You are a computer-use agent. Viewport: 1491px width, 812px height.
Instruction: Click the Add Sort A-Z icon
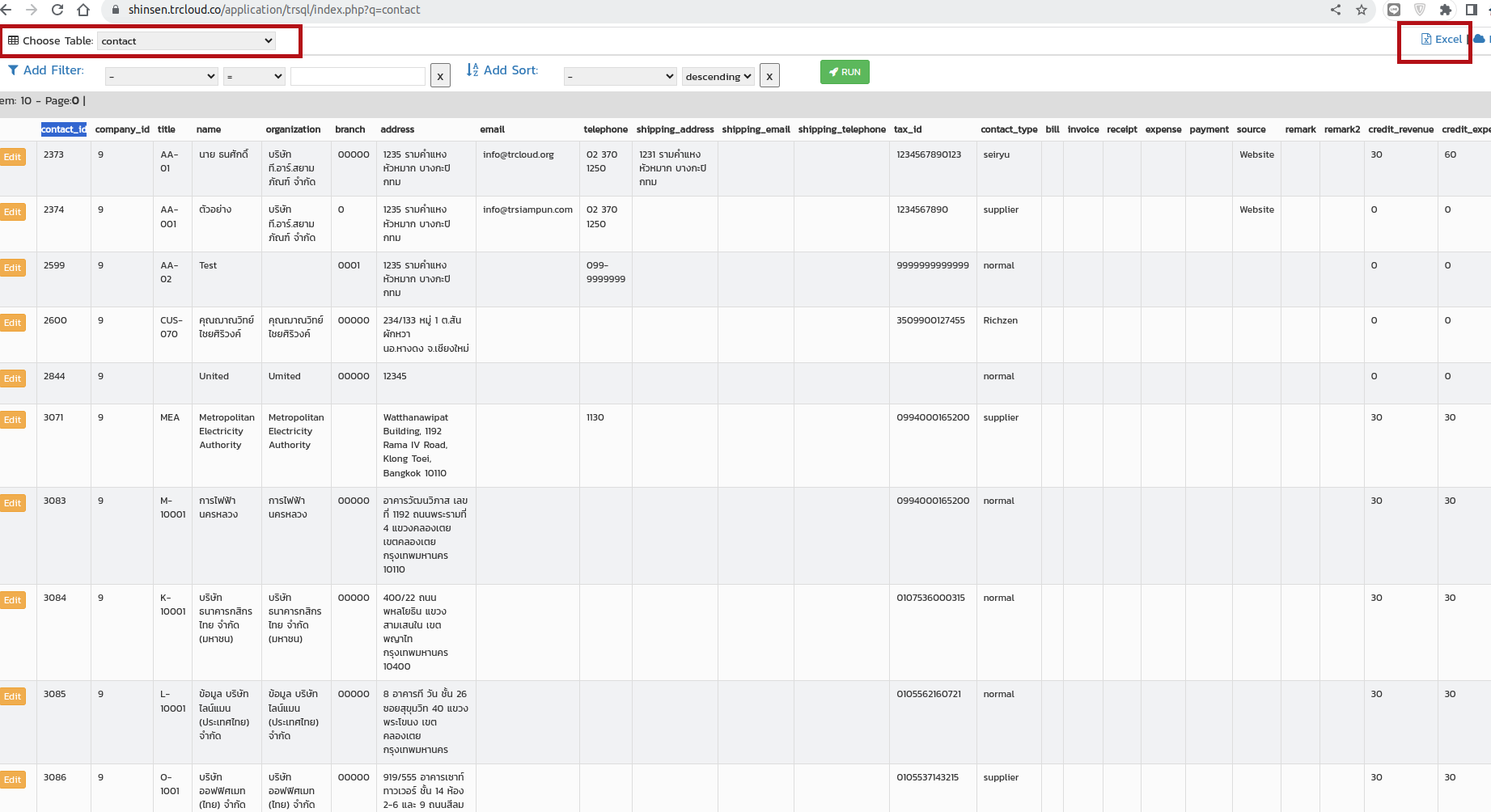click(472, 70)
